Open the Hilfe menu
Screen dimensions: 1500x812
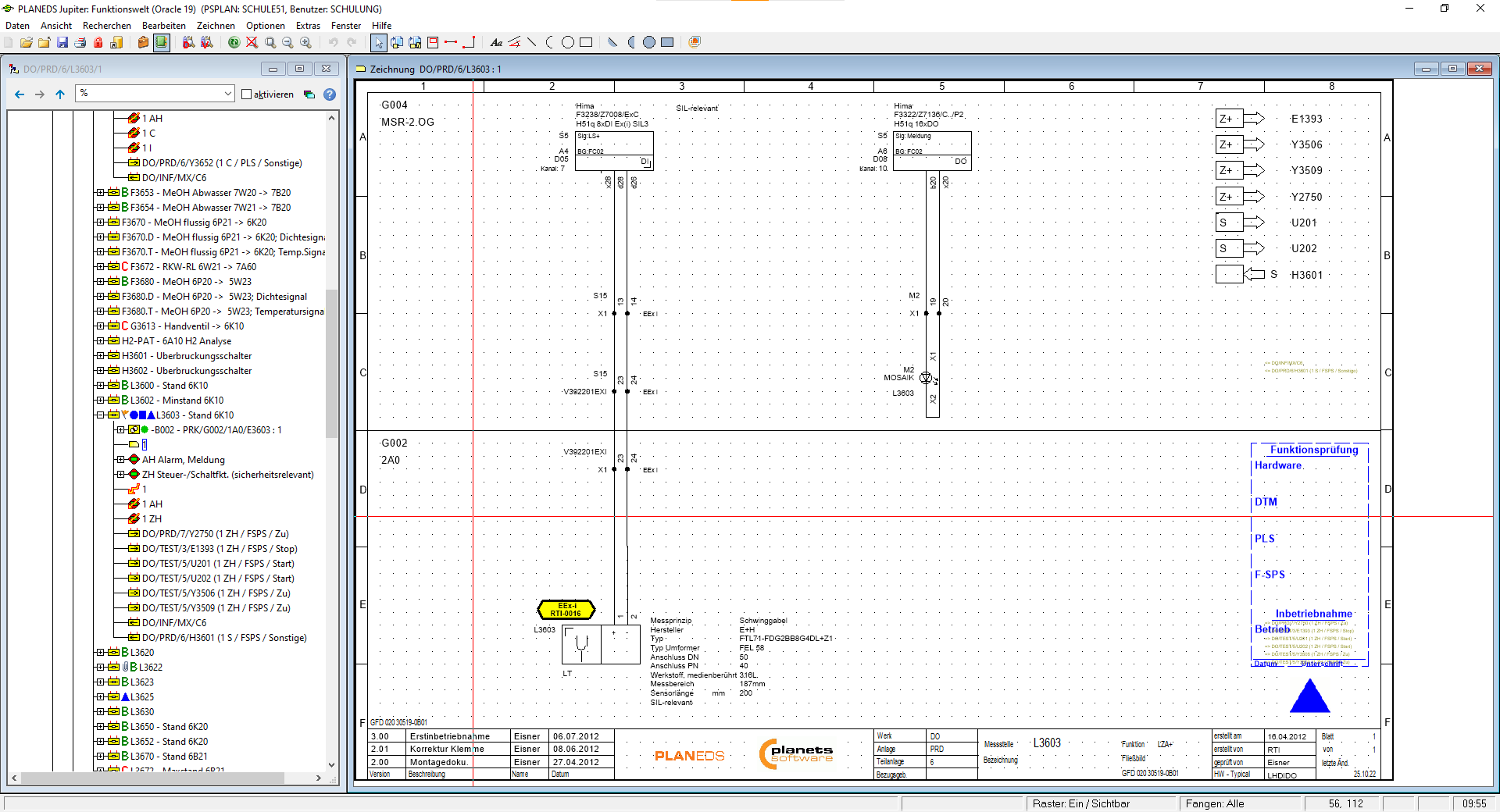pos(381,26)
